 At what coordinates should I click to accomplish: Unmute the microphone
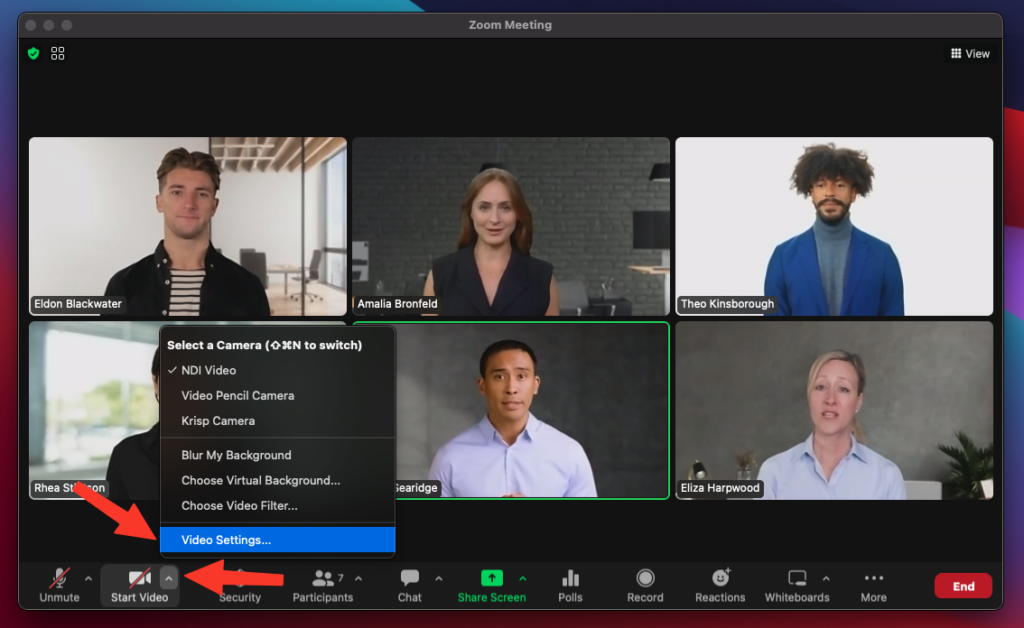59,585
